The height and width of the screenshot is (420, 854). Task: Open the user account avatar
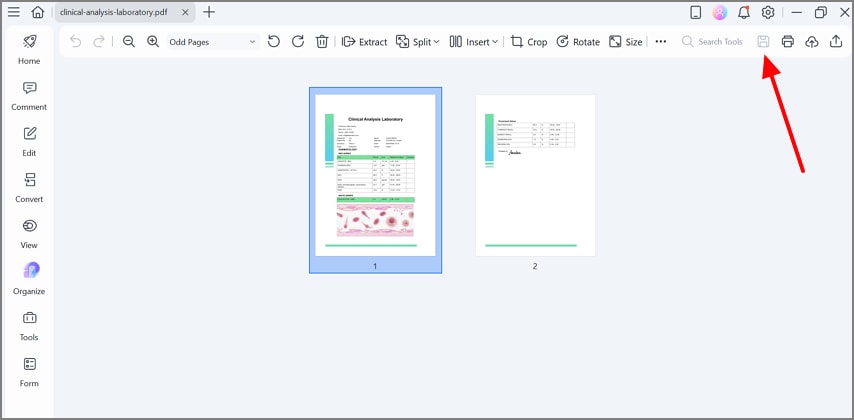[x=719, y=13]
